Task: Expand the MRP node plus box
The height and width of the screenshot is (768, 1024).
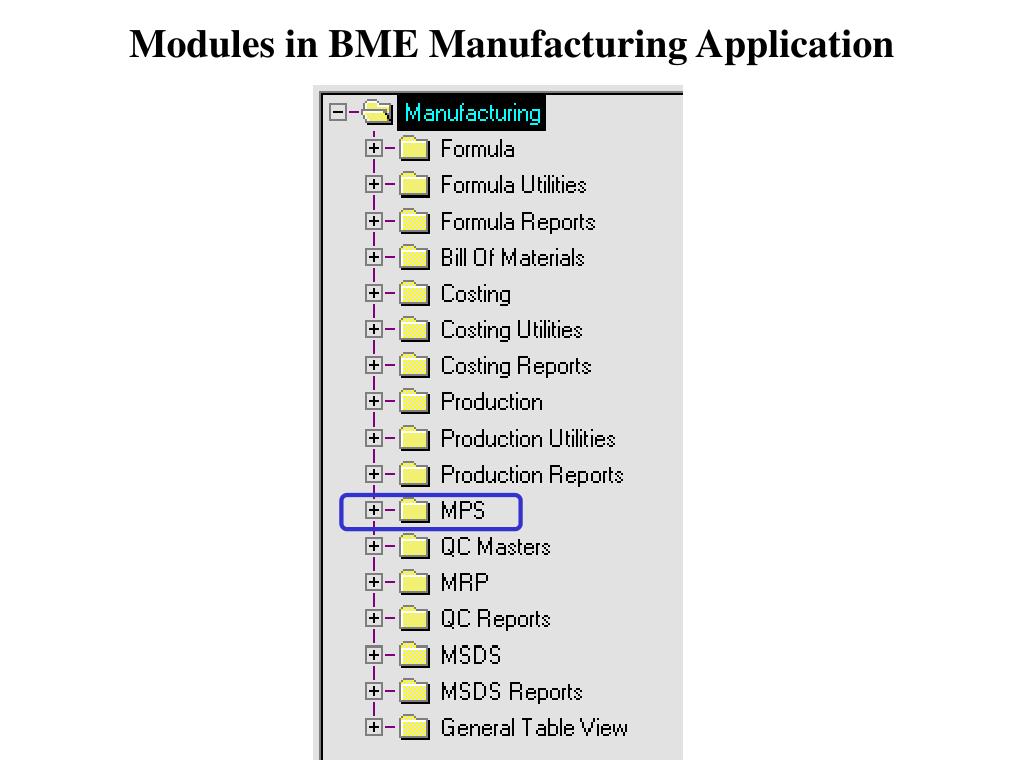Action: tap(374, 582)
